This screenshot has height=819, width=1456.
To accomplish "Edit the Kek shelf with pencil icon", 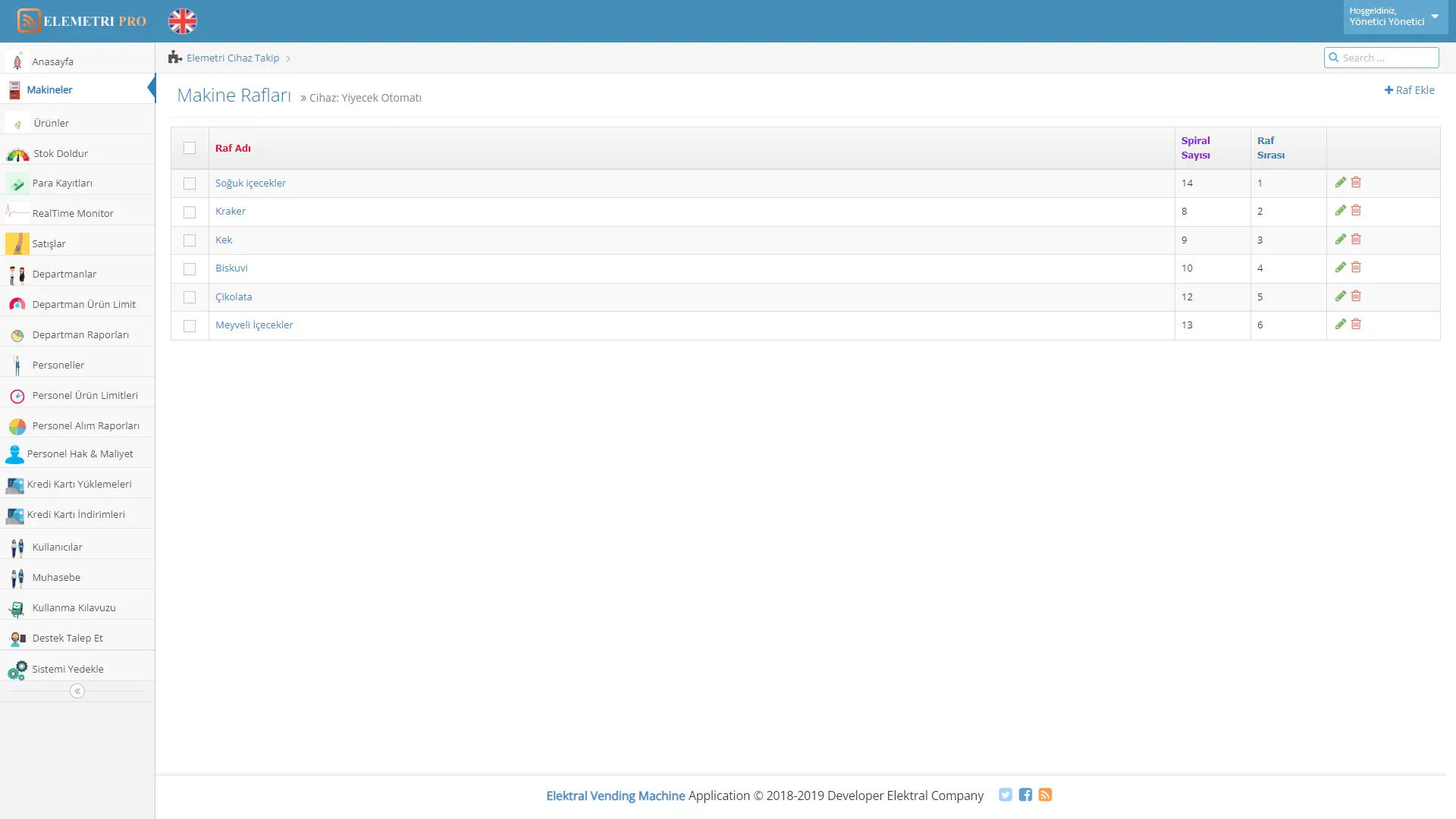I will pyautogui.click(x=1341, y=239).
